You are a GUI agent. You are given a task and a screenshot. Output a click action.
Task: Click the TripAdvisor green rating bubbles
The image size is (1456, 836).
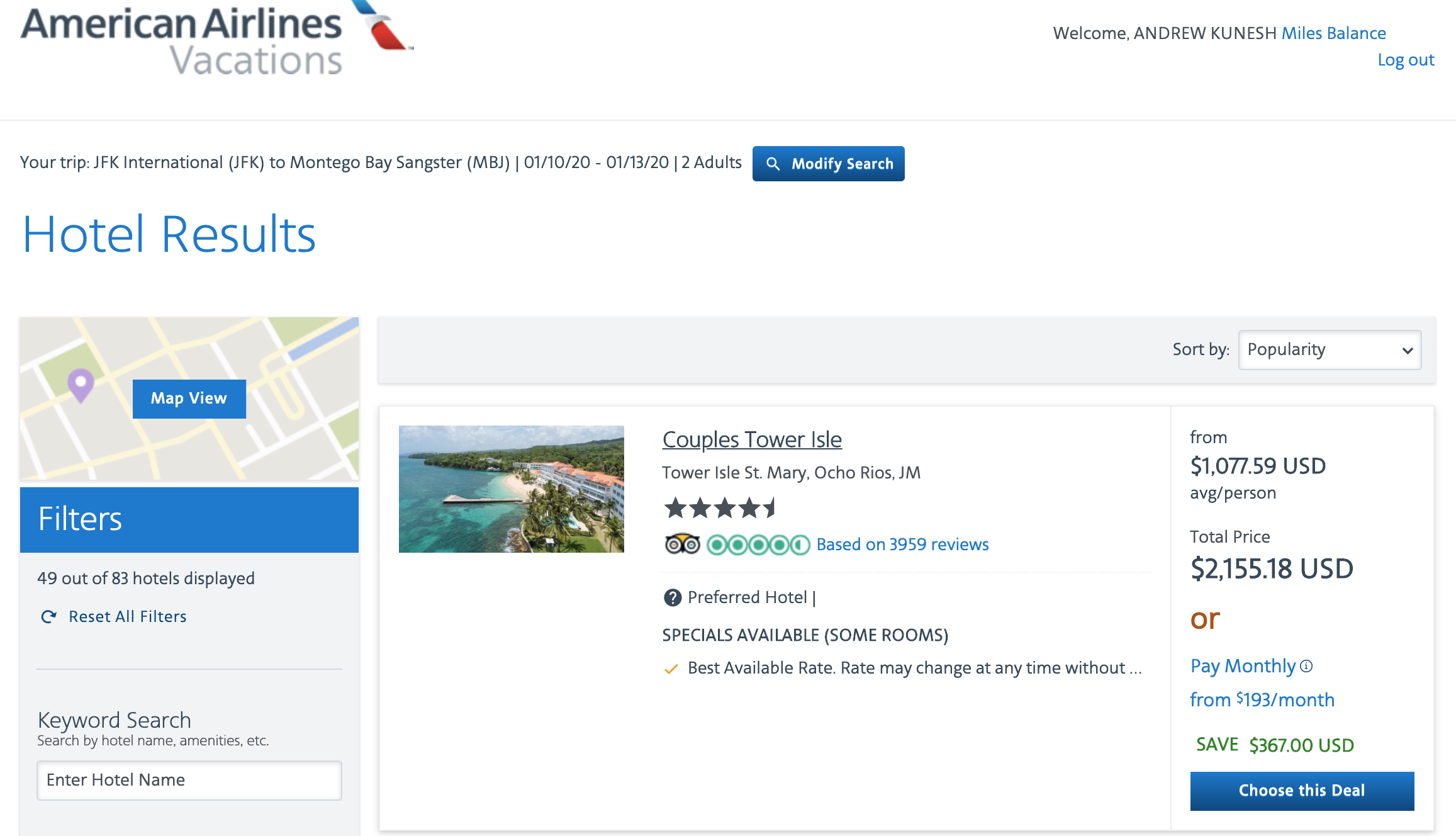click(758, 545)
